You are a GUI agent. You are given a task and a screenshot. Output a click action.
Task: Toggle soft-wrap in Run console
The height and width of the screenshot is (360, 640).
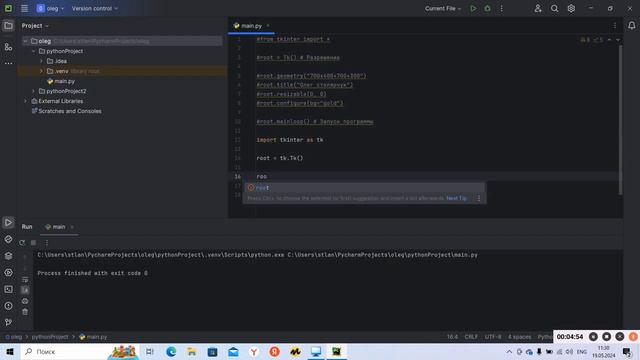pyautogui.click(x=25, y=280)
